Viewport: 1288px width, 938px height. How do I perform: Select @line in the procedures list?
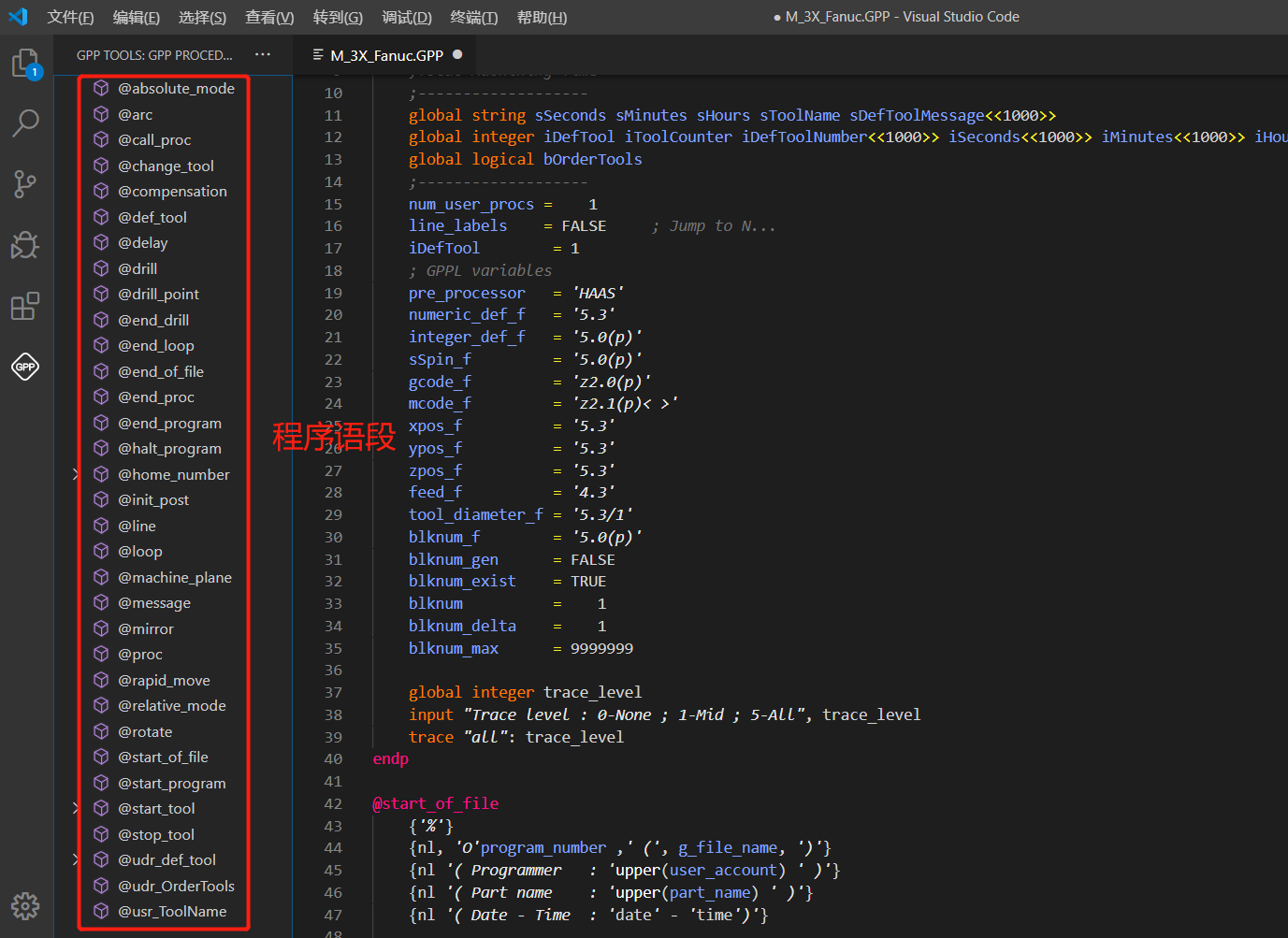pos(137,526)
